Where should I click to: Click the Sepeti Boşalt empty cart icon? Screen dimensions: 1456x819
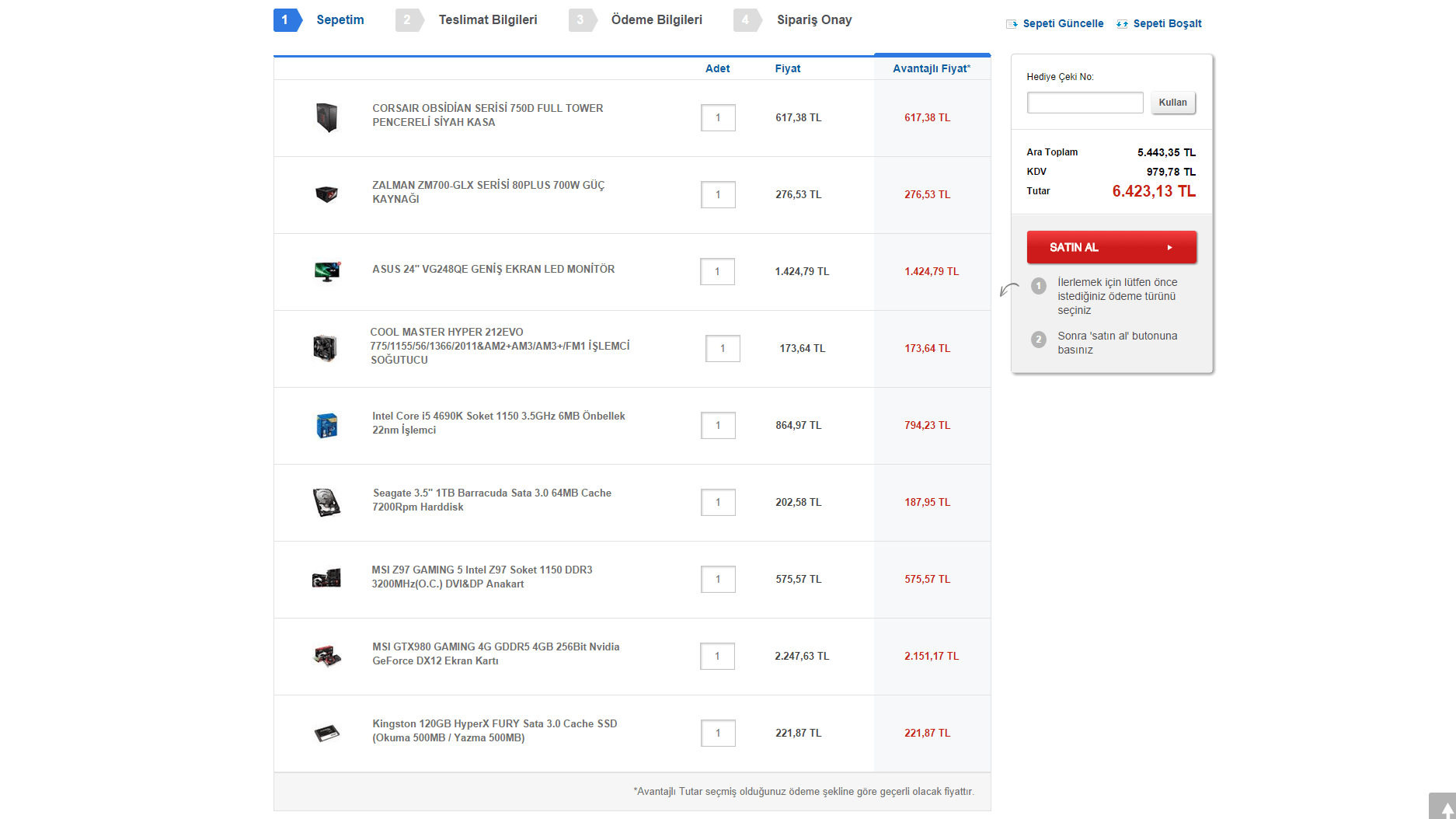(x=1122, y=24)
